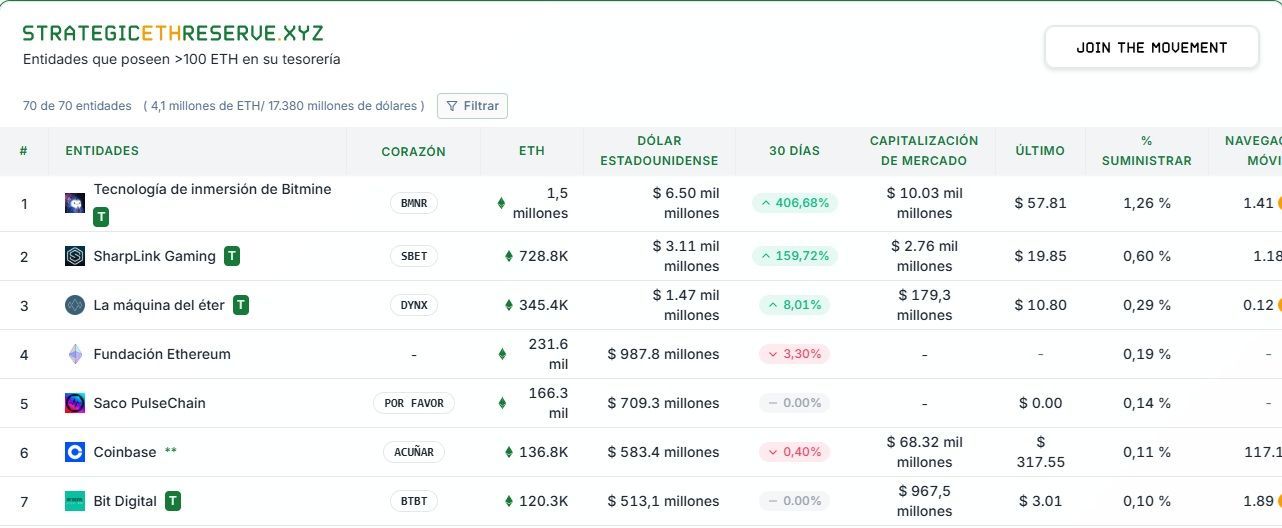Viewport: 1282px width, 528px height.
Task: Click the ETH diamond icon in Saco PulseChain row
Action: 502,403
